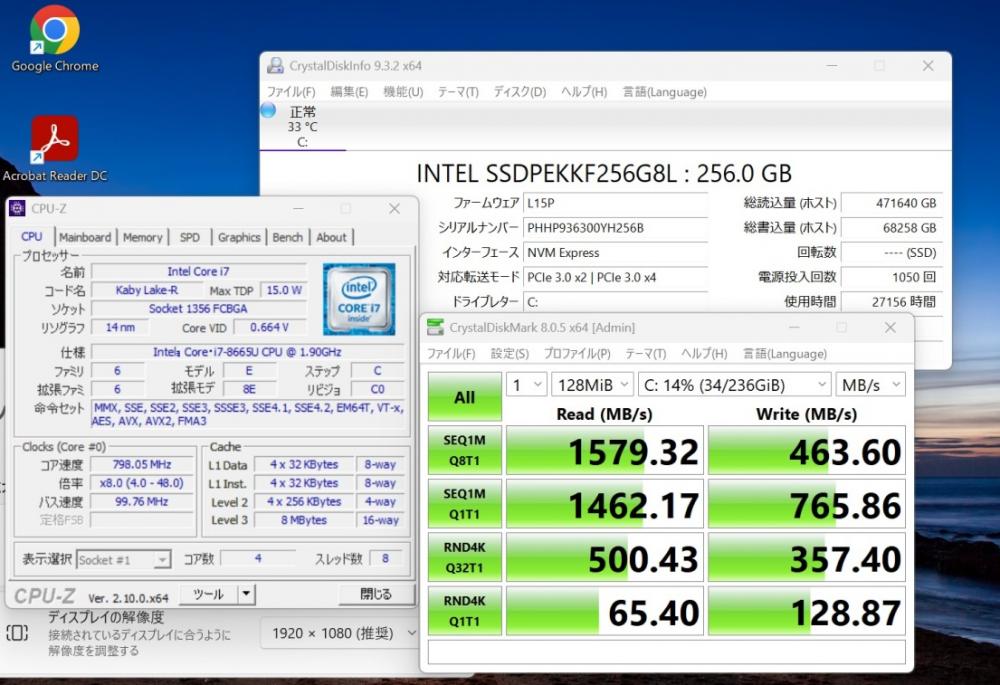Open ファイル(F) menu in CrystalDiskInfo
This screenshot has width=1000, height=685.
click(291, 92)
